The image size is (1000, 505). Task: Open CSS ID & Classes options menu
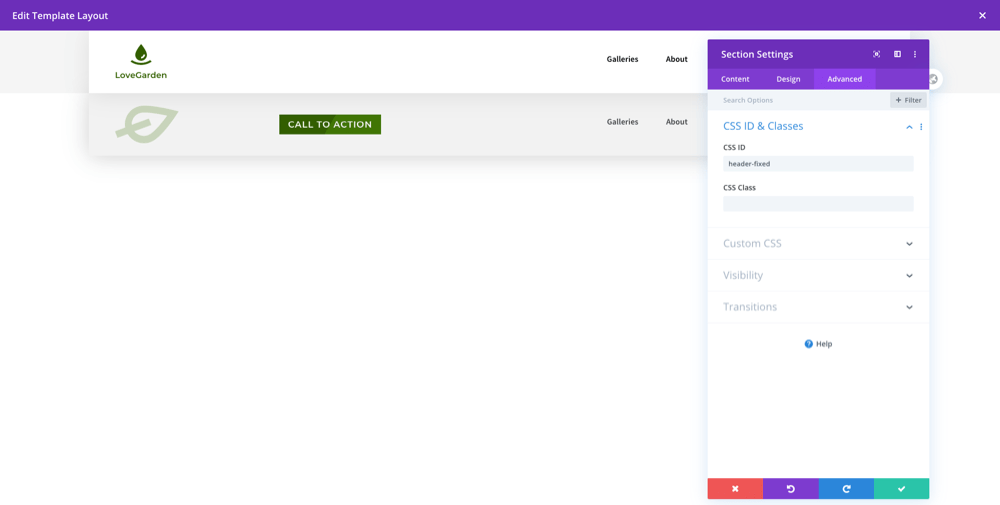[x=921, y=127]
